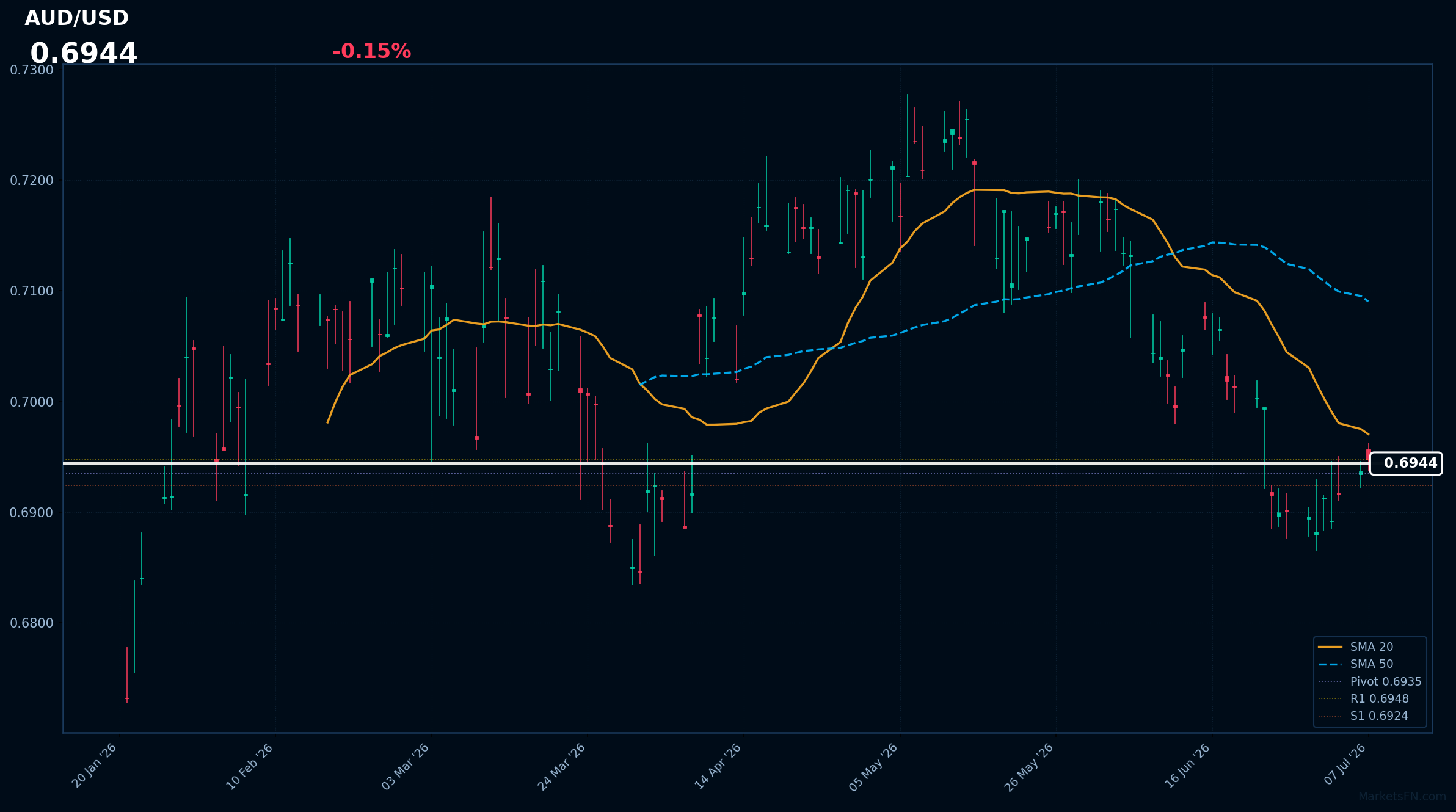
Task: Click the 24 Mar '26 date label
Action: (561, 767)
